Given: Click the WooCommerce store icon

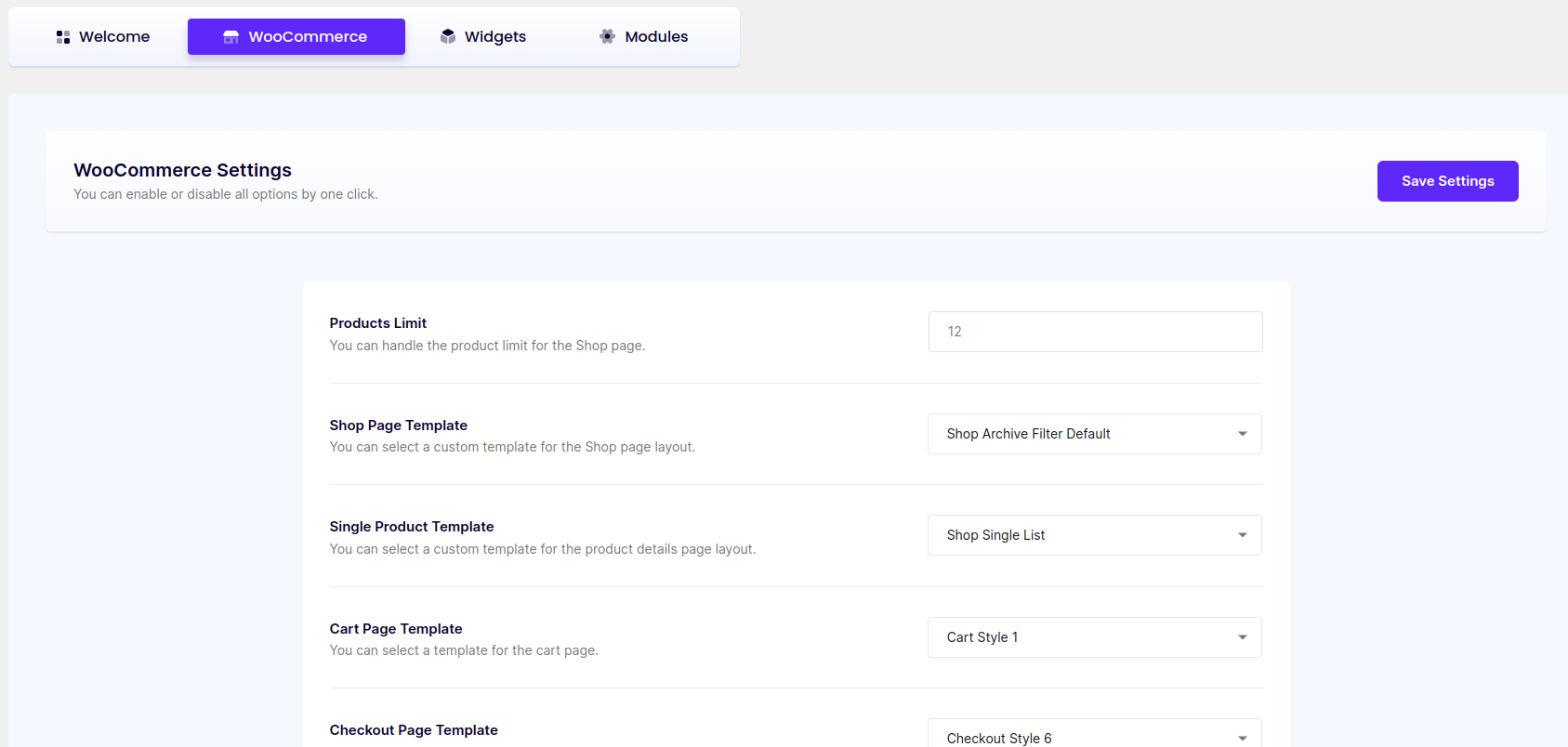Looking at the screenshot, I should [x=231, y=37].
